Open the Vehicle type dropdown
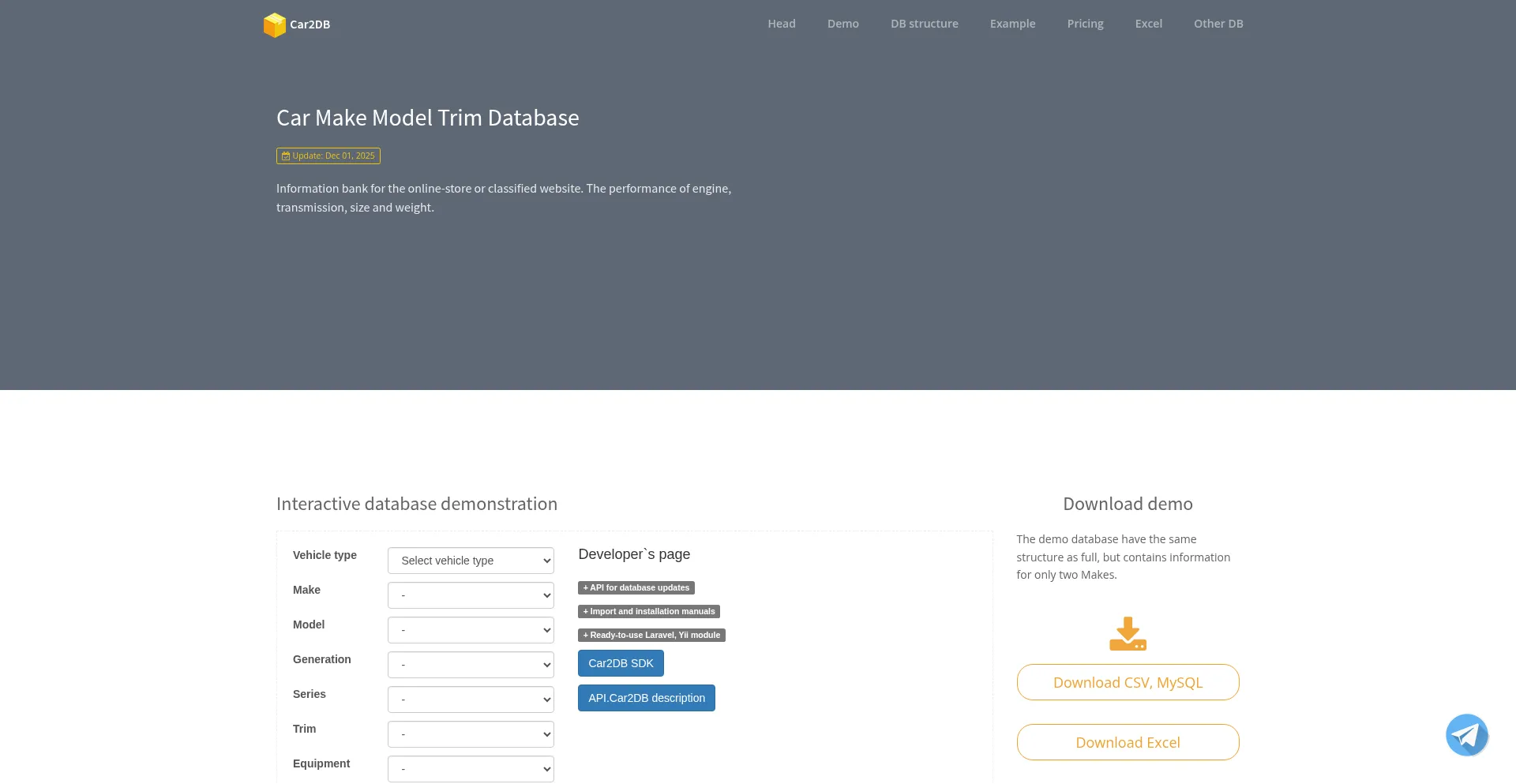 click(x=471, y=561)
